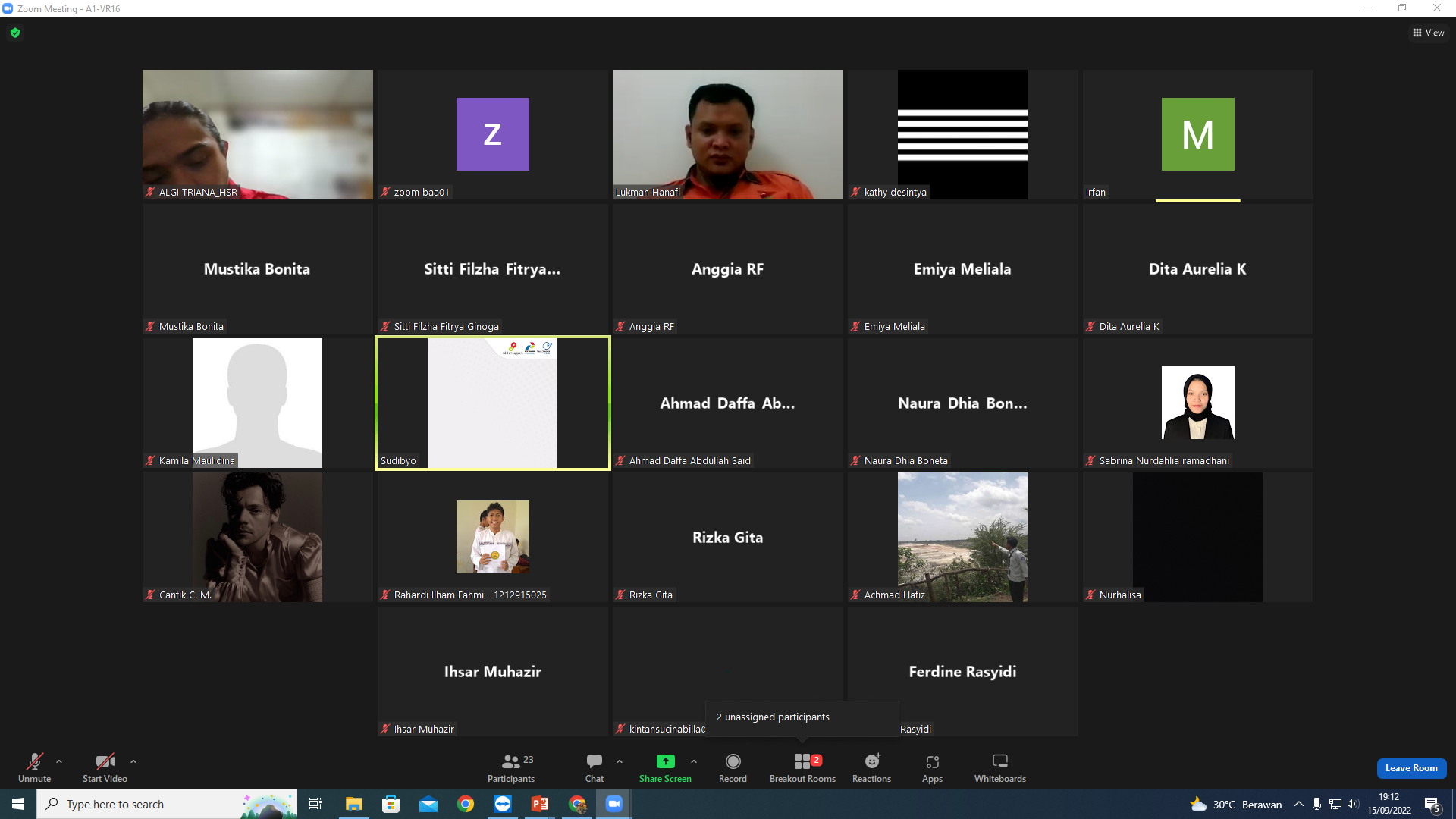Click the large Ferdine Rasyidi name
This screenshot has width=1456, height=819.
[x=962, y=672]
